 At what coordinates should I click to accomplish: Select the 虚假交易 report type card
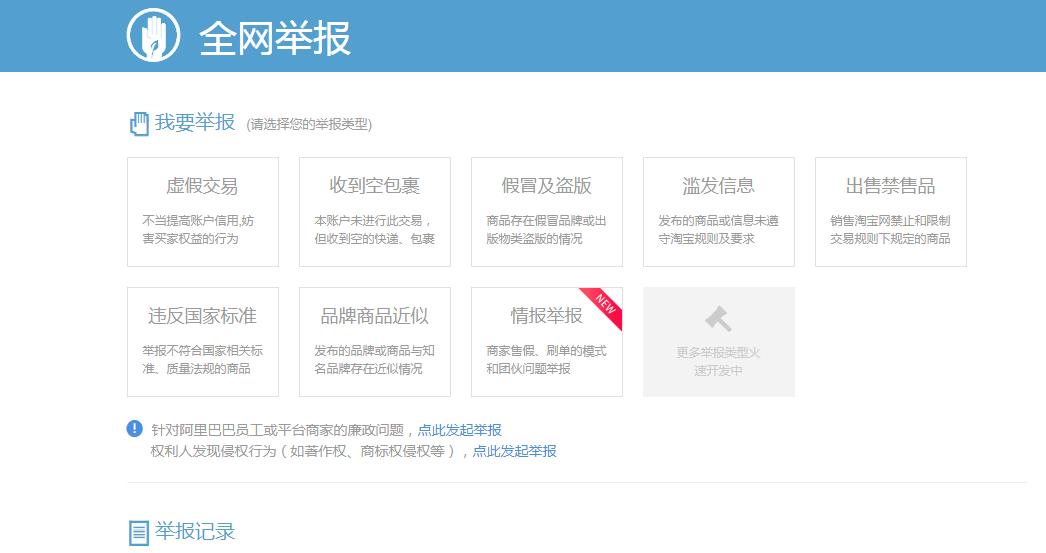pos(203,212)
